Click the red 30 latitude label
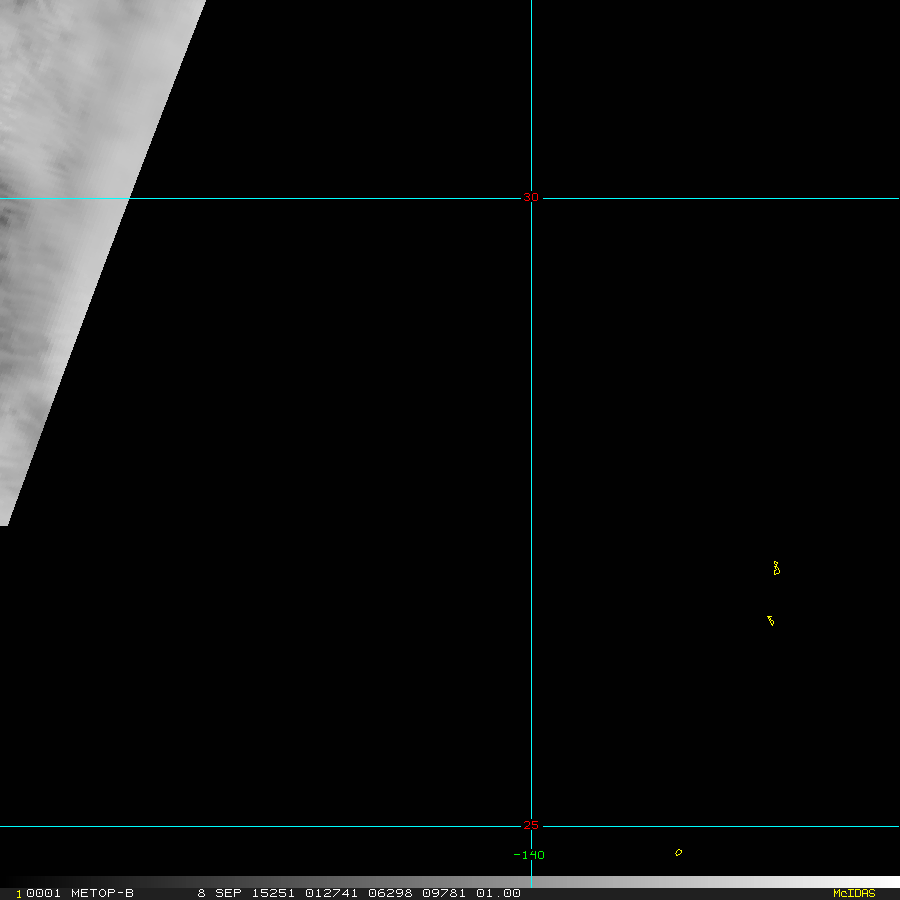900x900 pixels. [x=531, y=197]
